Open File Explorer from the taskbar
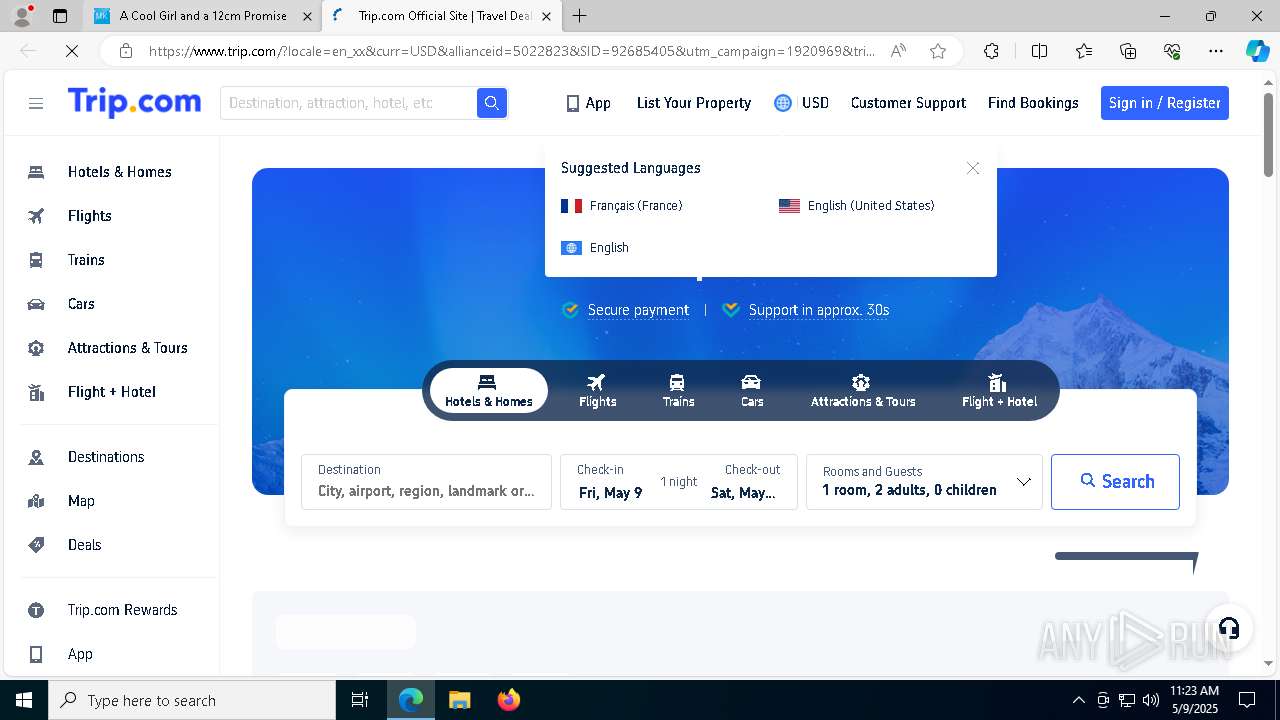 [460, 700]
